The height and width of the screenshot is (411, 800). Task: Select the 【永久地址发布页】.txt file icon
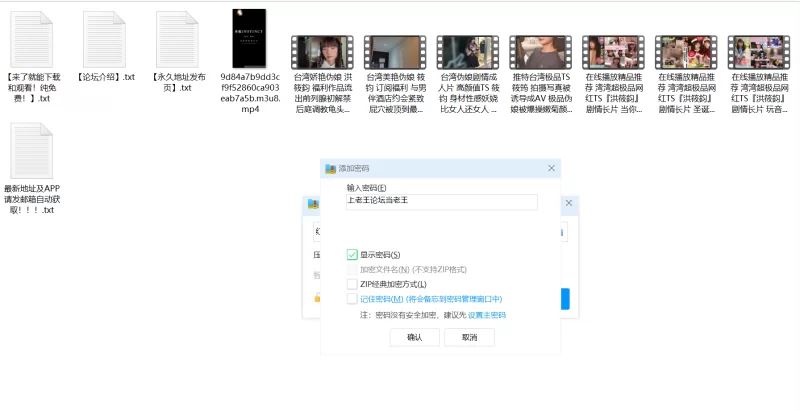(177, 40)
